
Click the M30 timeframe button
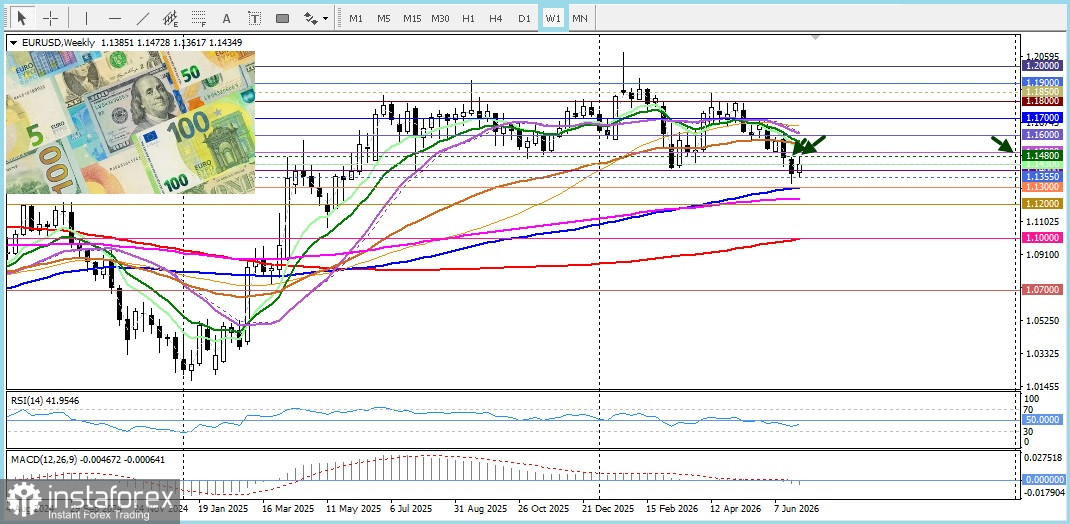click(x=439, y=18)
